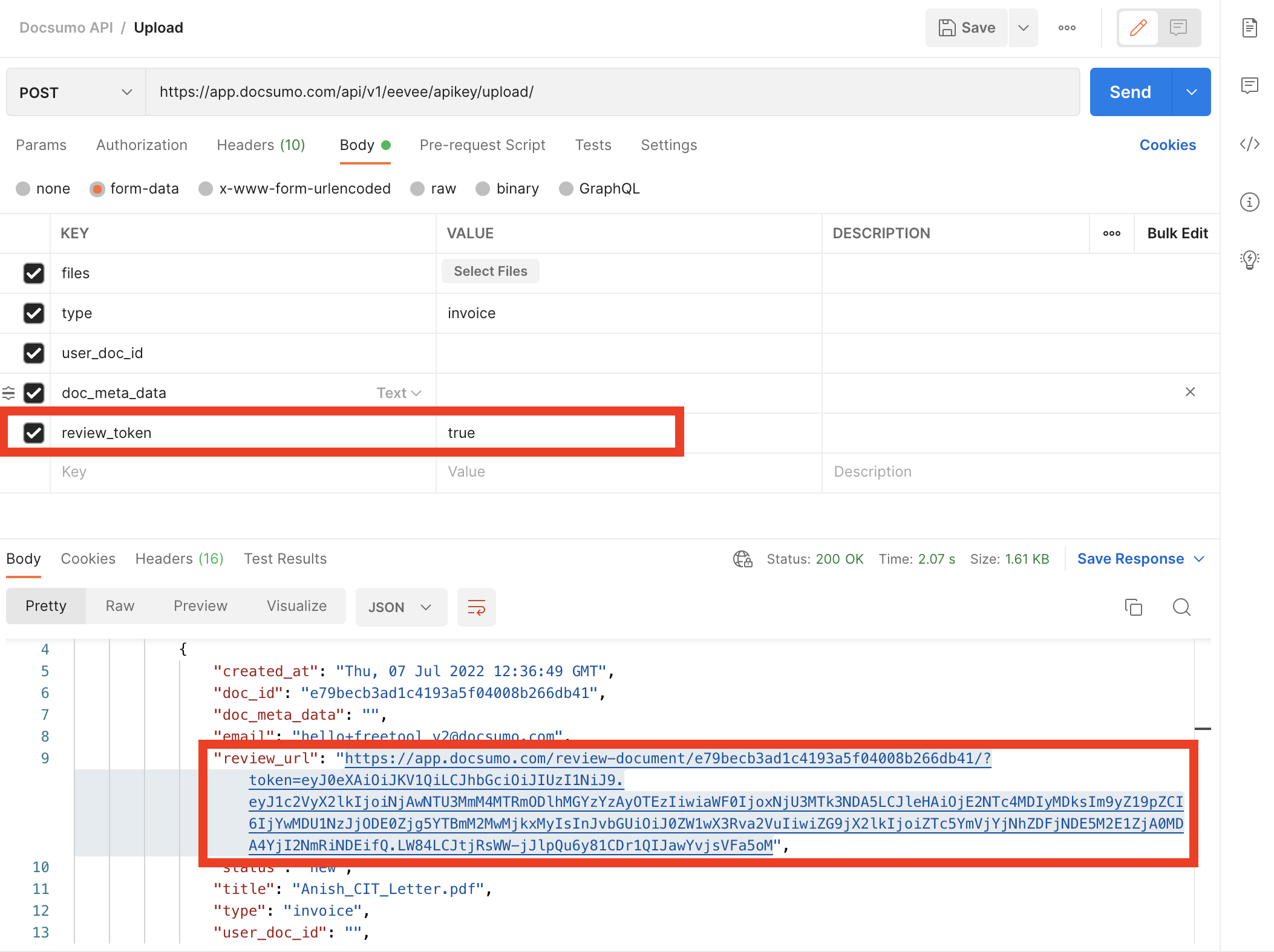The image size is (1274, 952).
Task: Copy response using the copy icon
Action: (x=1133, y=607)
